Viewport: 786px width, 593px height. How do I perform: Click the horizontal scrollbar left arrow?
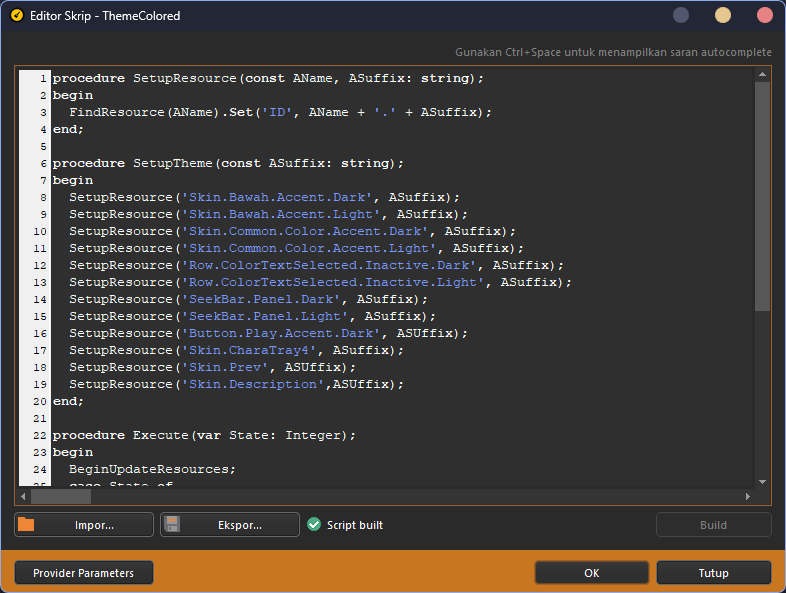coord(24,496)
